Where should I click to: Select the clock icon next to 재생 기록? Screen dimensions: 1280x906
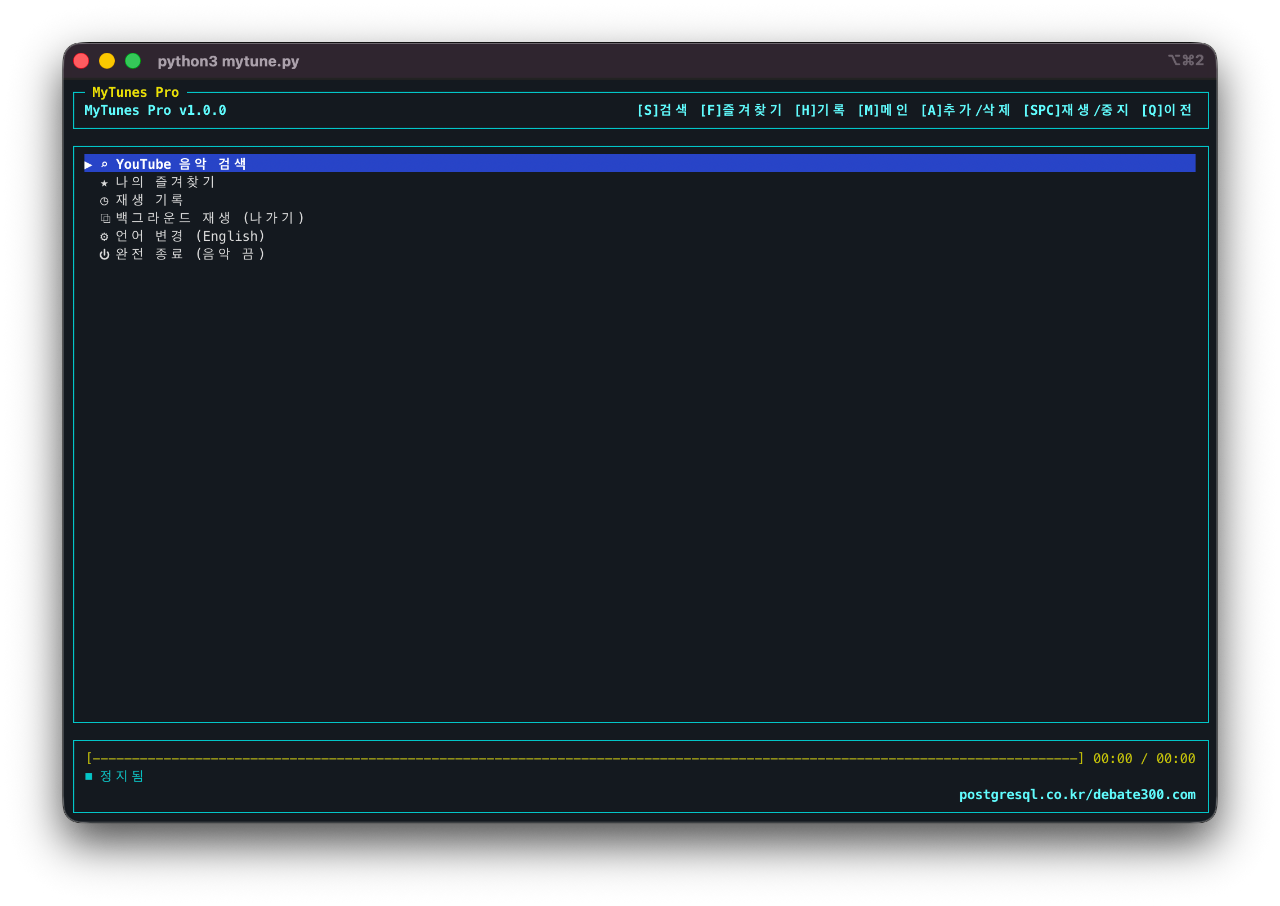(x=104, y=200)
